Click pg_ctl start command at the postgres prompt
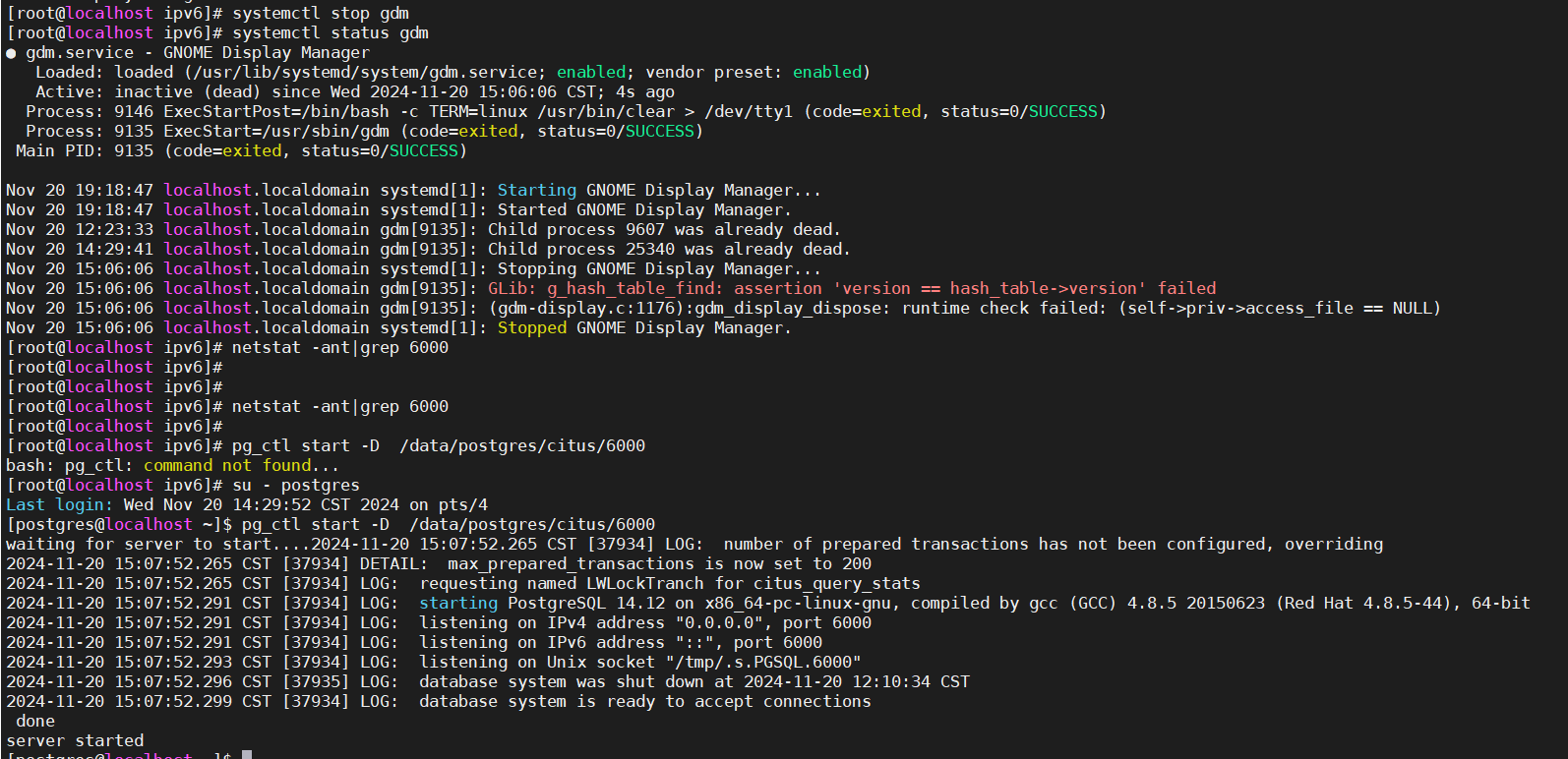 [449, 525]
